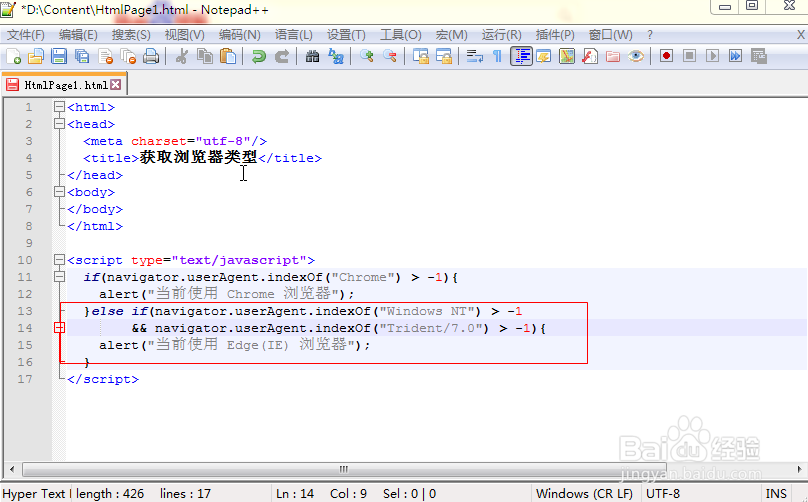Open the ? help menu
The image size is (808, 502).
point(650,35)
